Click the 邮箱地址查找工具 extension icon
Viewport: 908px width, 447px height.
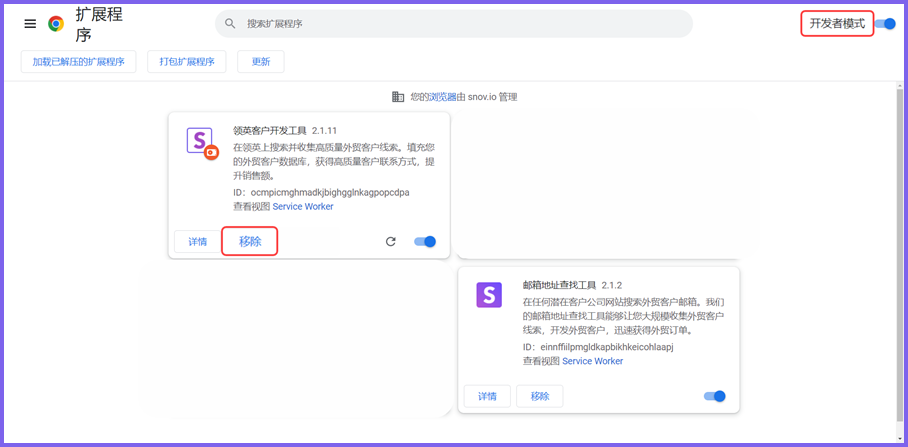489,295
